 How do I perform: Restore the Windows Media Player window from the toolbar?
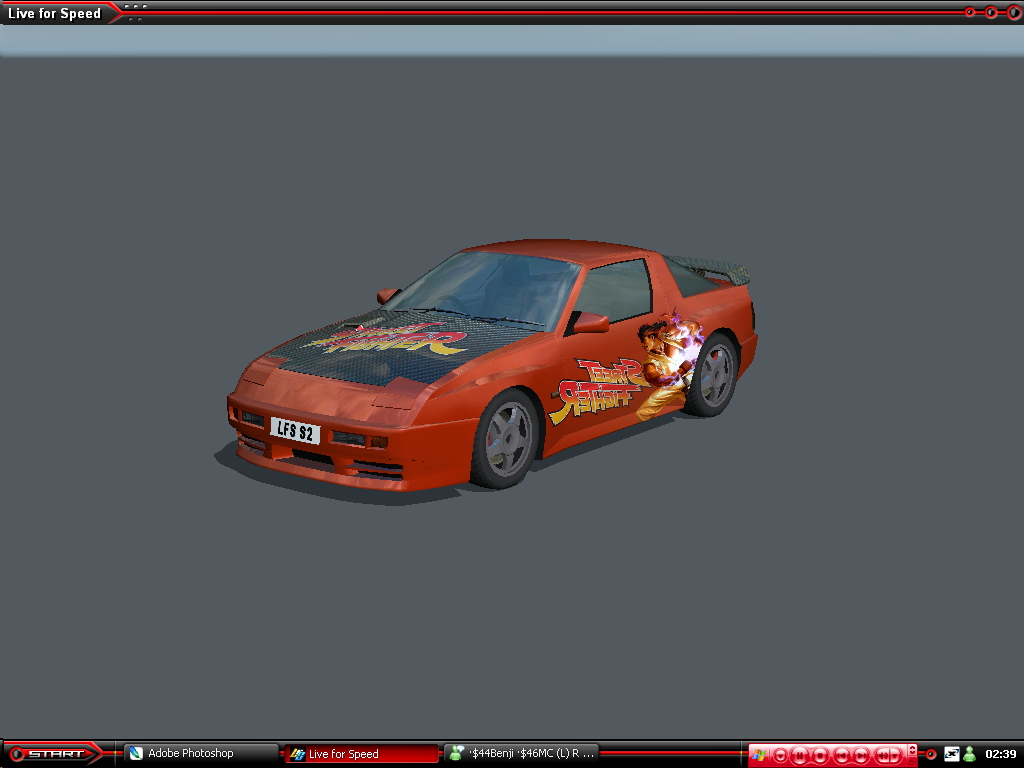coord(912,761)
